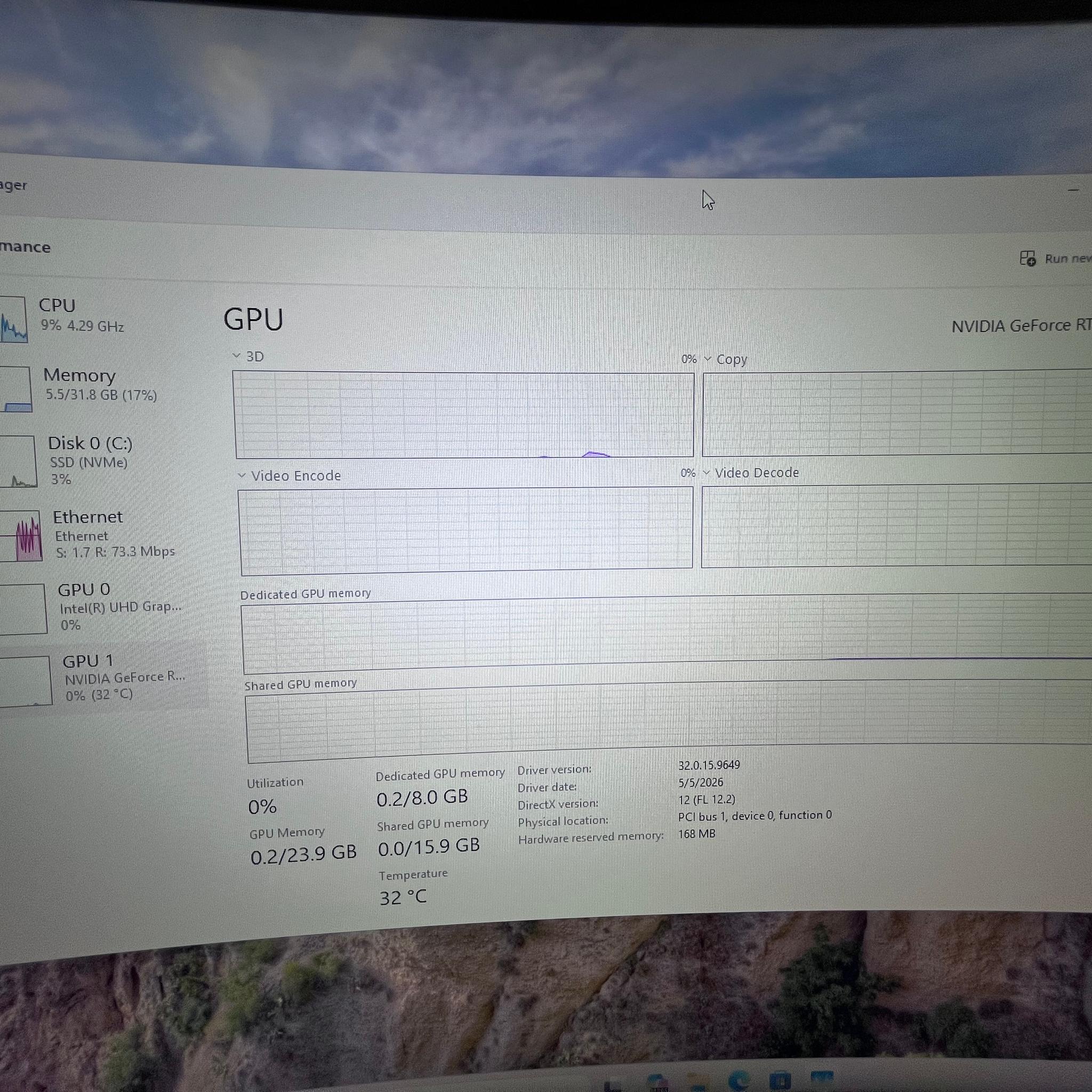This screenshot has height=1092, width=1092.
Task: Open the 3D engine dropdown
Action: click(237, 356)
